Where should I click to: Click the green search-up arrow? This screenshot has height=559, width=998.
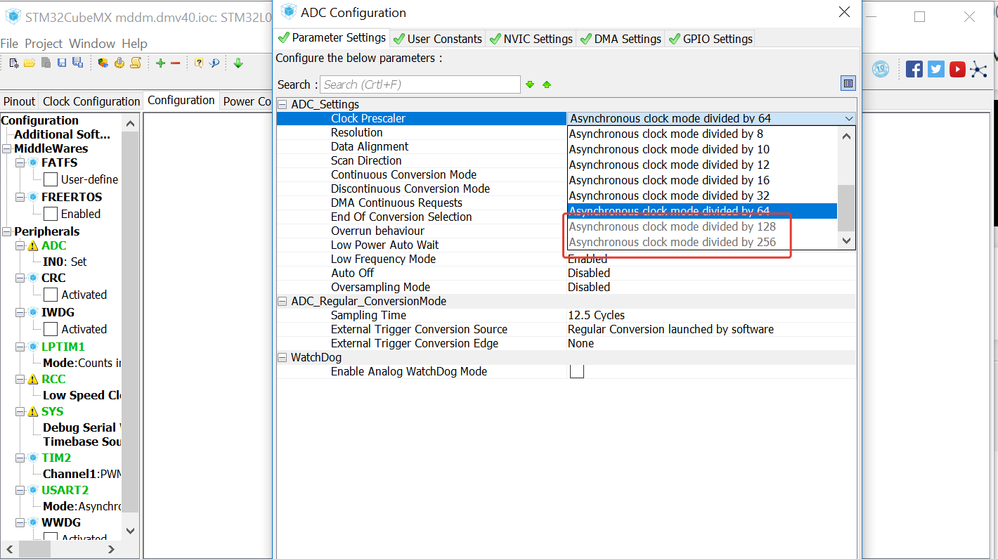click(547, 85)
